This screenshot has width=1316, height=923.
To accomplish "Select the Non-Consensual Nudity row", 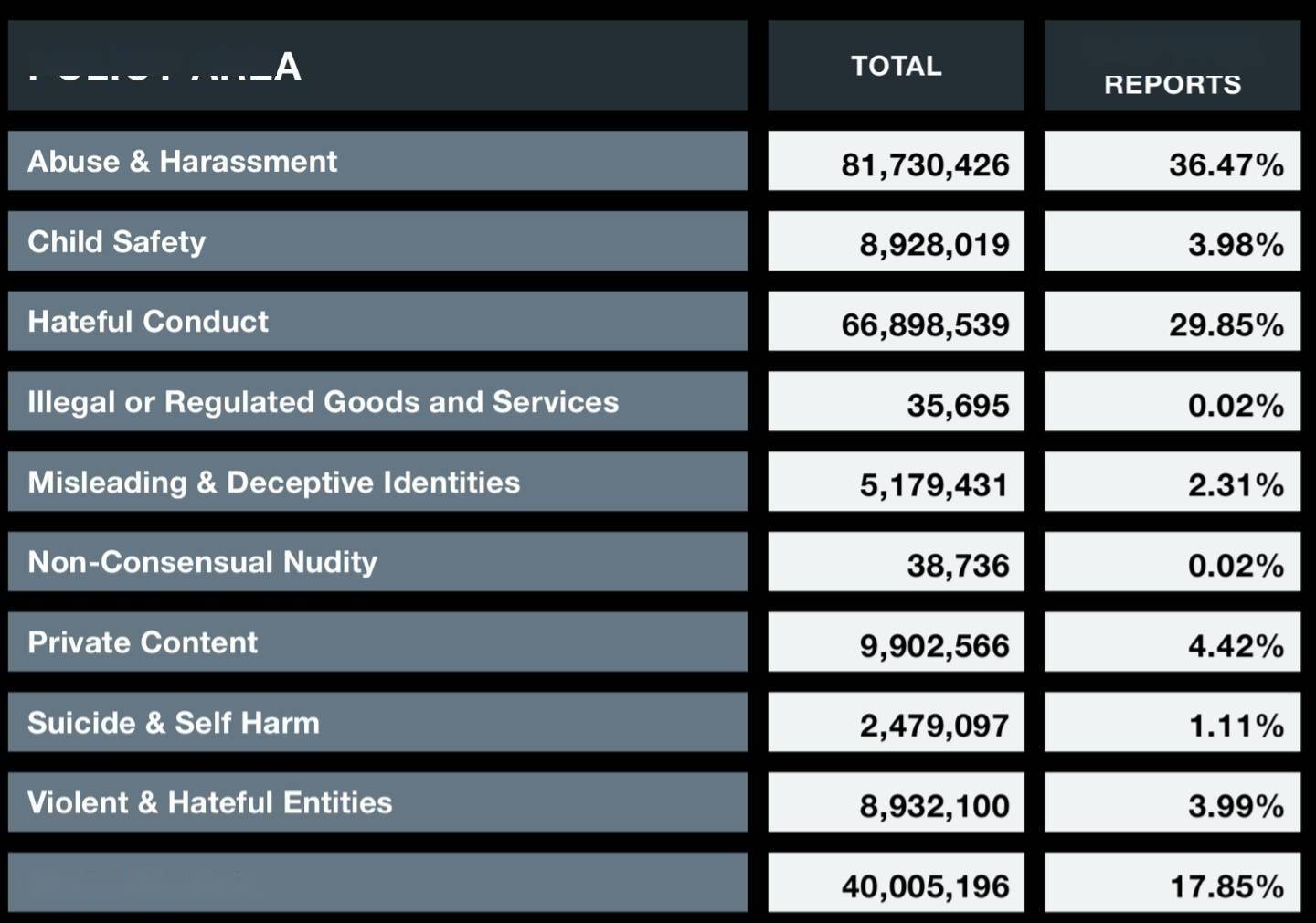I will (x=202, y=562).
